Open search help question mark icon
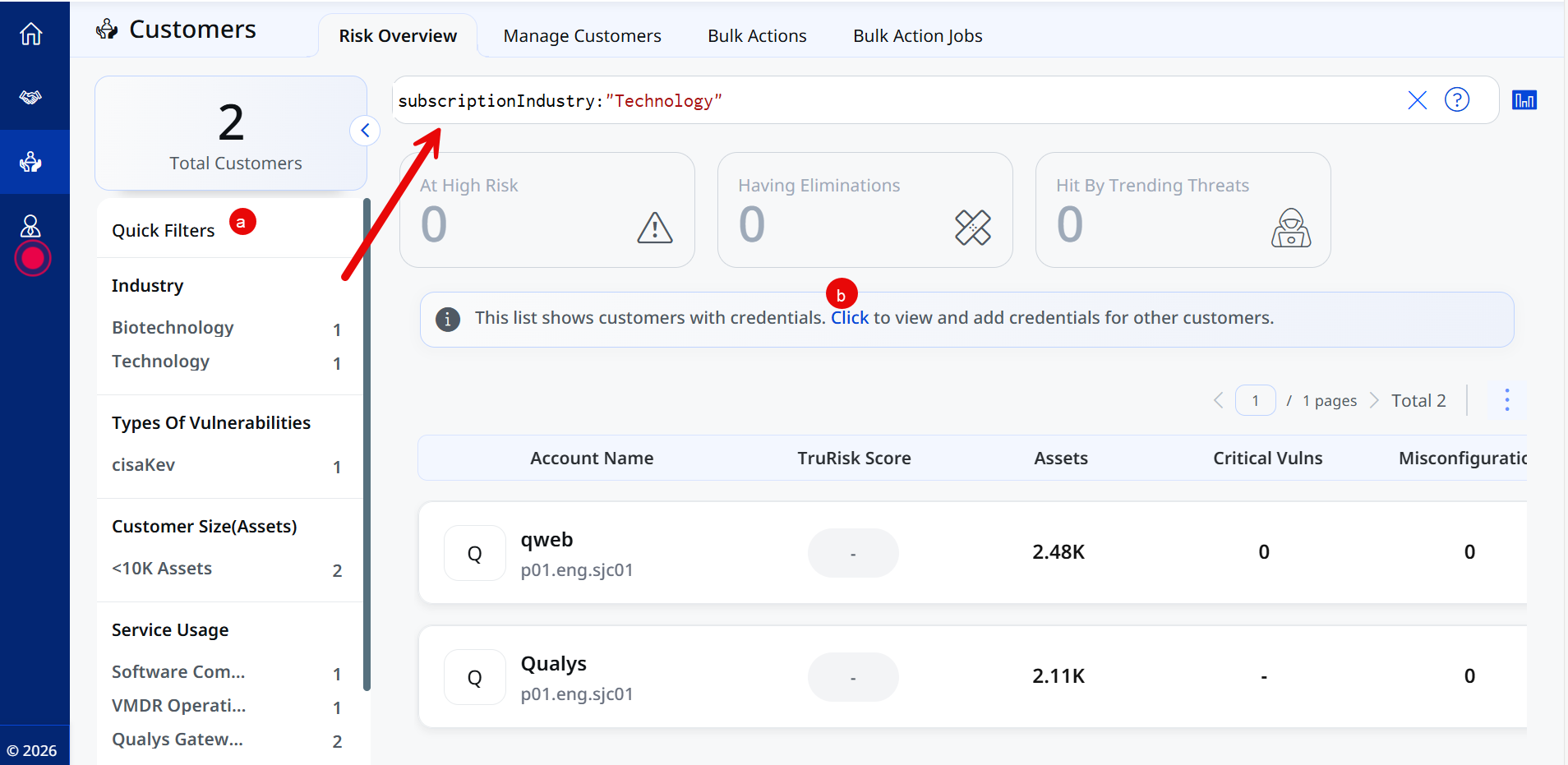 click(1457, 100)
